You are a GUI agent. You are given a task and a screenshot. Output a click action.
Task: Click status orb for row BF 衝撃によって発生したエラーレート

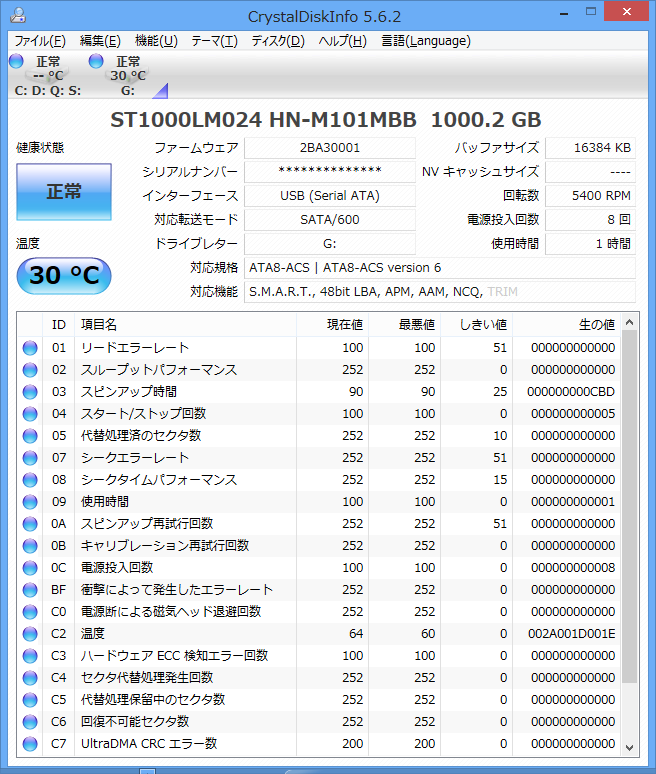click(x=30, y=589)
